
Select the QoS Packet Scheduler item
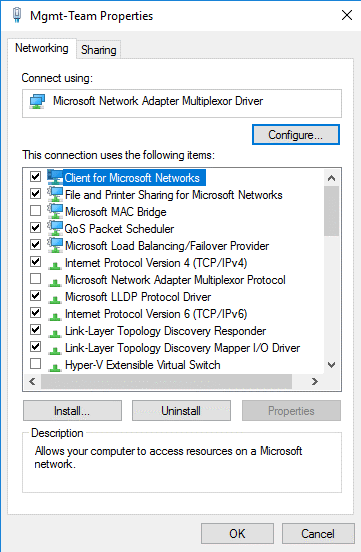(119, 229)
